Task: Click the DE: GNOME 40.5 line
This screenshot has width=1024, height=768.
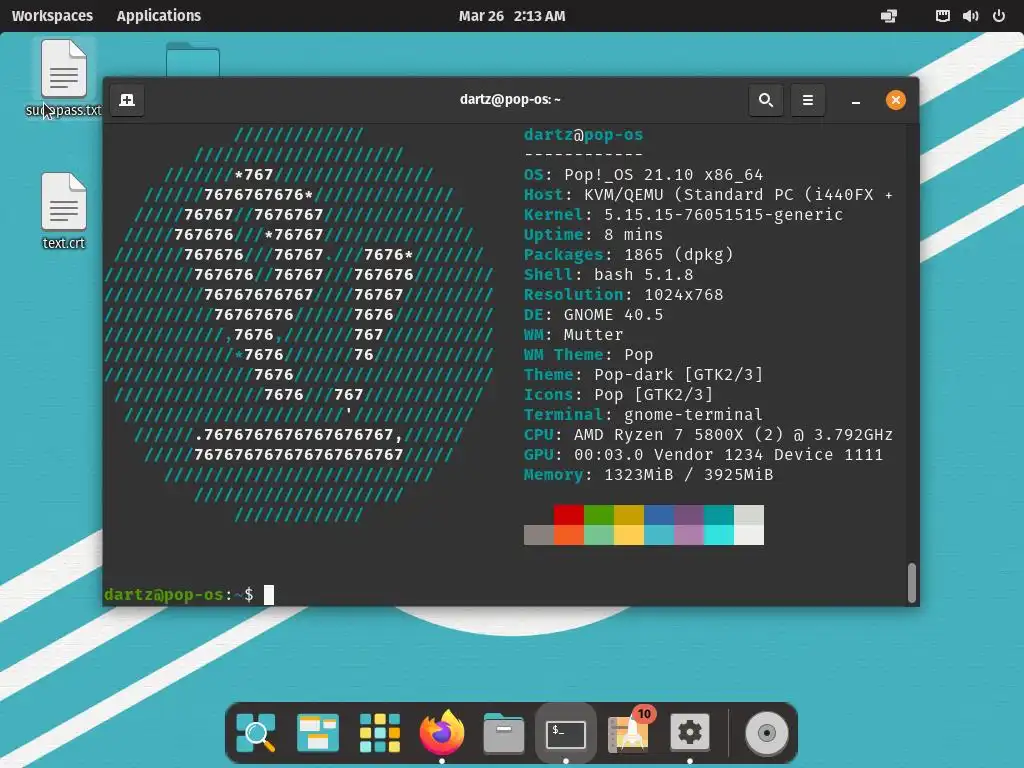Action: (x=593, y=315)
